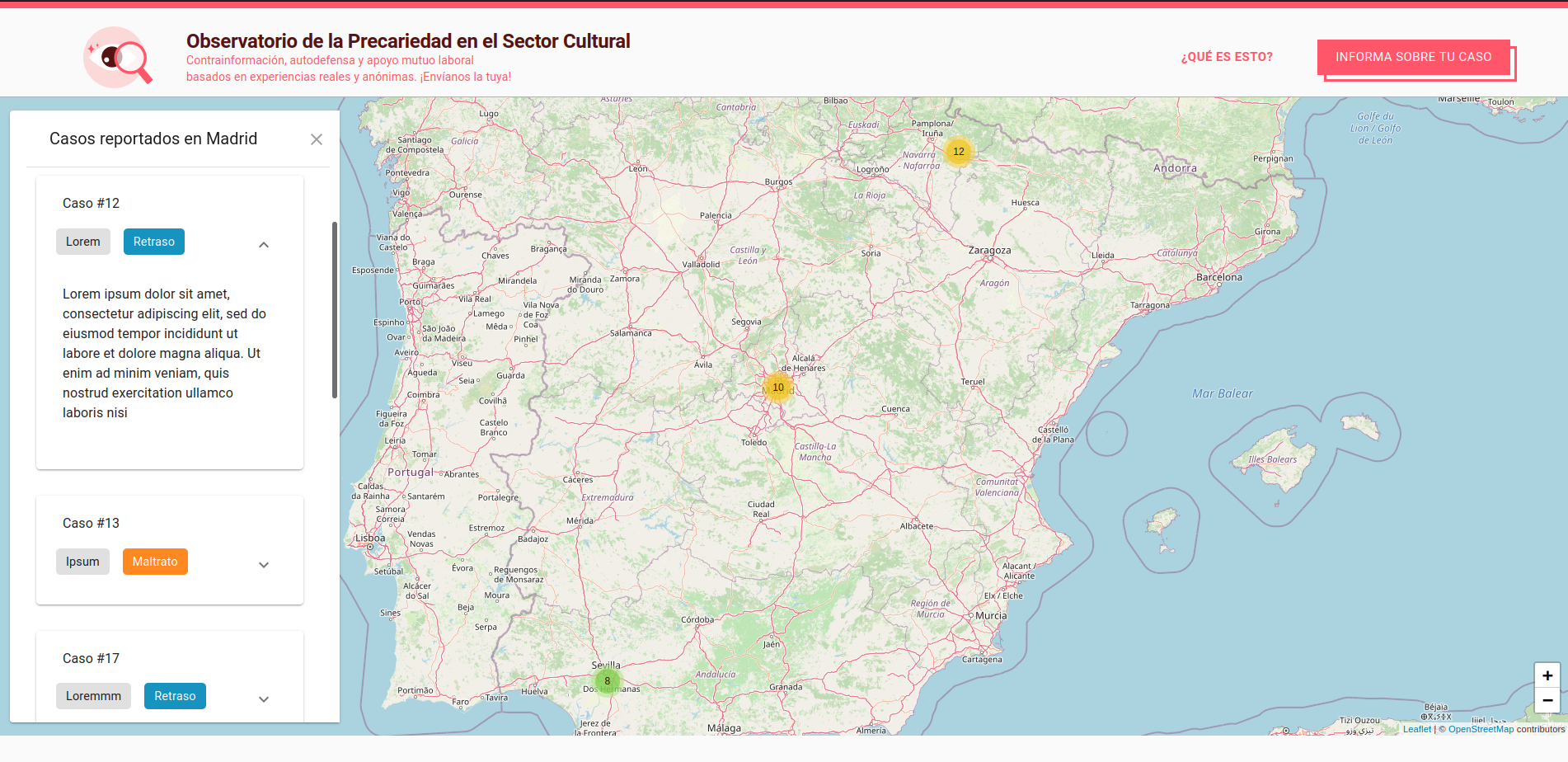Viewport: 1568px width, 762px height.
Task: Open the cluster marker showing 12 cases near Pamplona
Action: click(958, 151)
